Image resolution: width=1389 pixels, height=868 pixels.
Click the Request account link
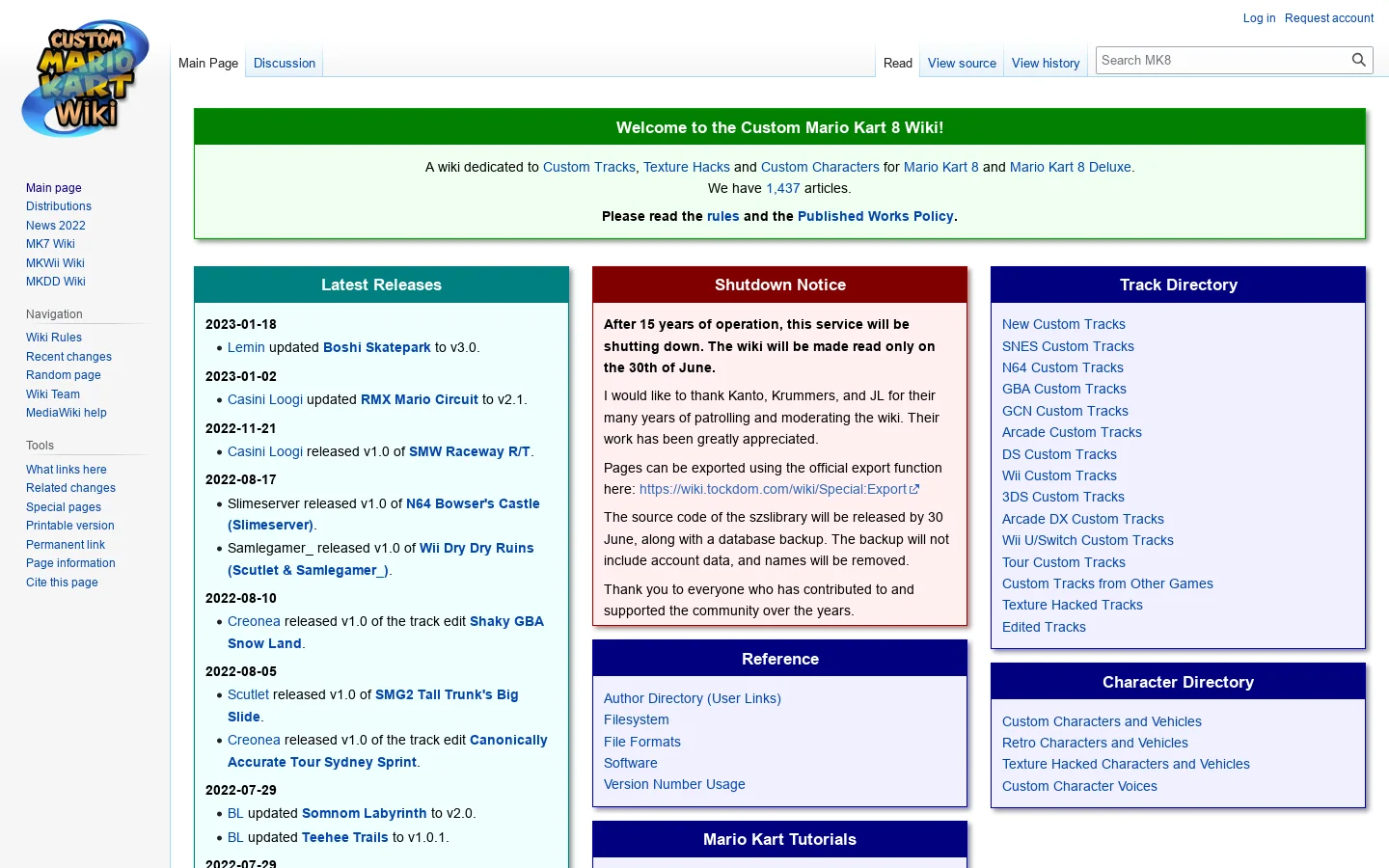click(1329, 17)
